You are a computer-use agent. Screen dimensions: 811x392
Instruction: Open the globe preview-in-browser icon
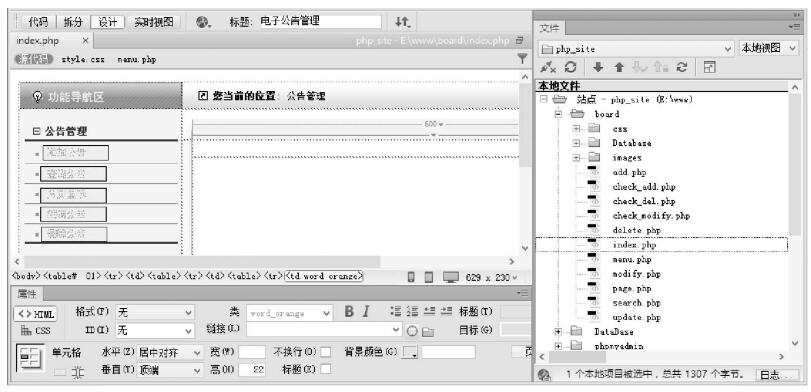pos(202,22)
